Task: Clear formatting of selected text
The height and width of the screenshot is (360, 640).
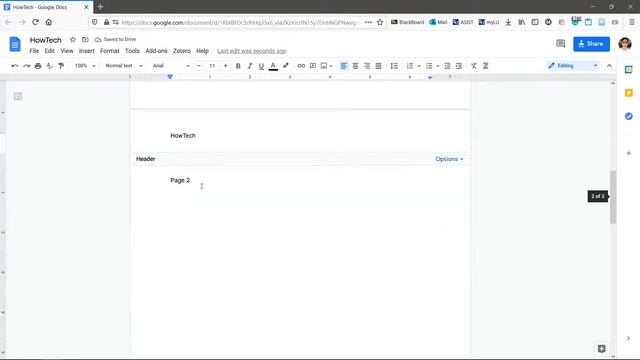Action: (474, 66)
